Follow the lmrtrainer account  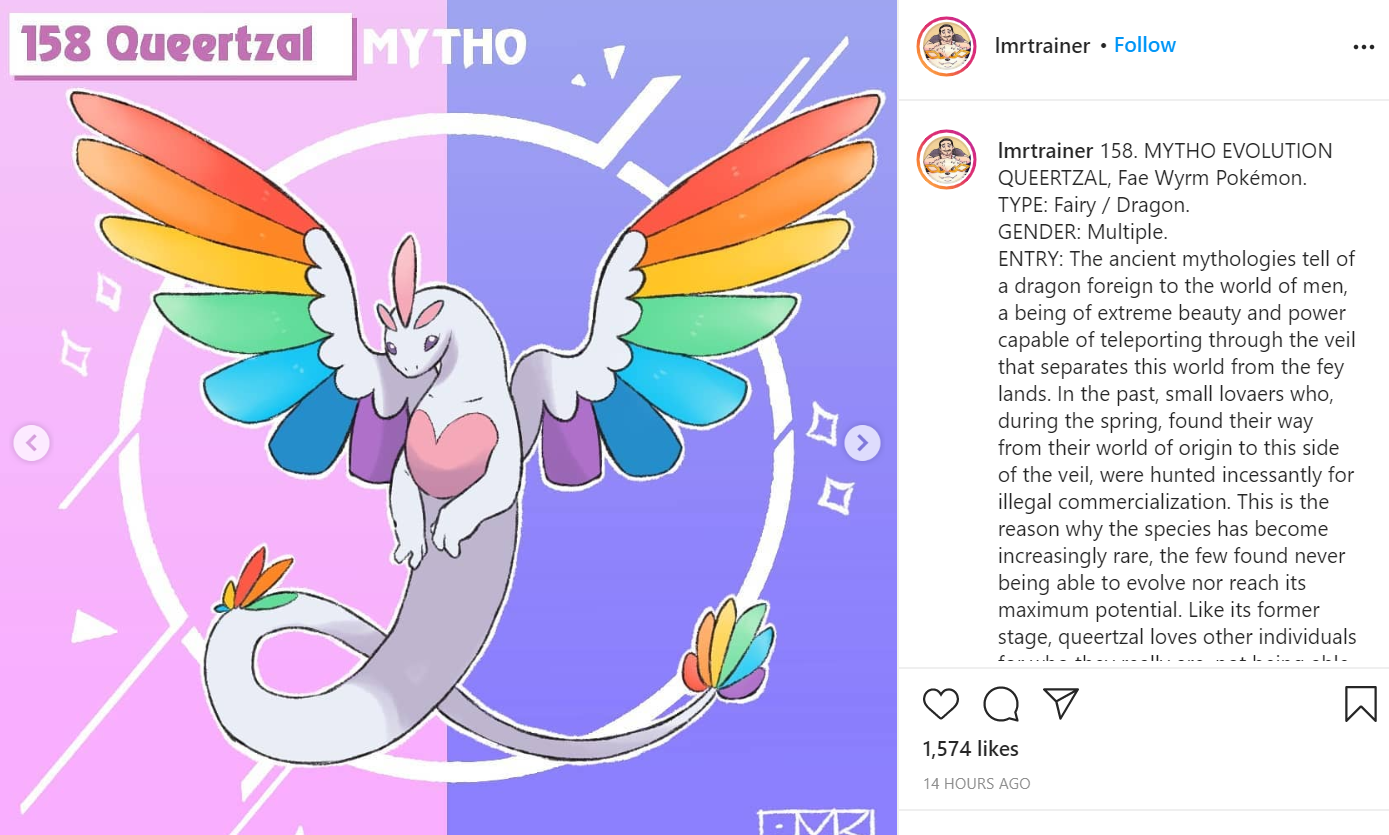tap(1145, 45)
